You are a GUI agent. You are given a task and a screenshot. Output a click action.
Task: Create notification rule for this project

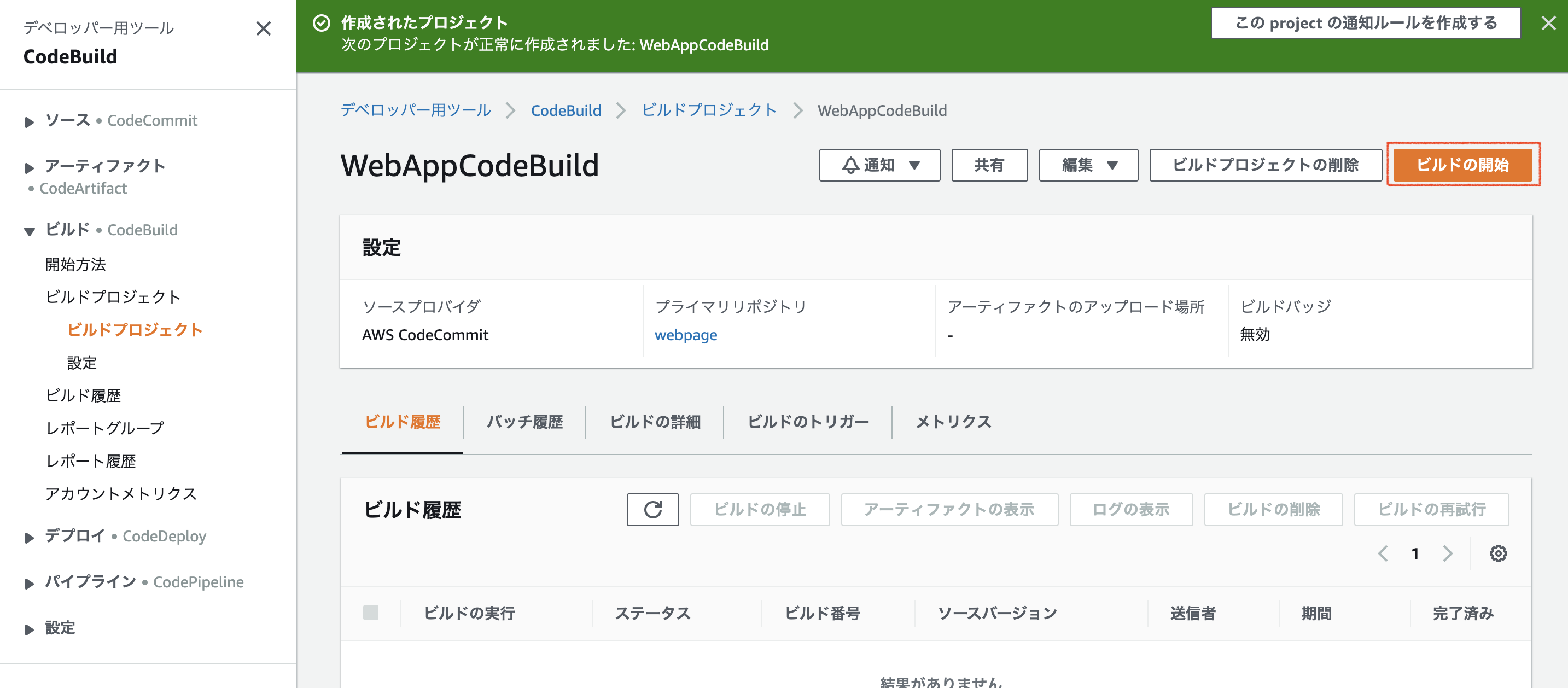pyautogui.click(x=1366, y=23)
